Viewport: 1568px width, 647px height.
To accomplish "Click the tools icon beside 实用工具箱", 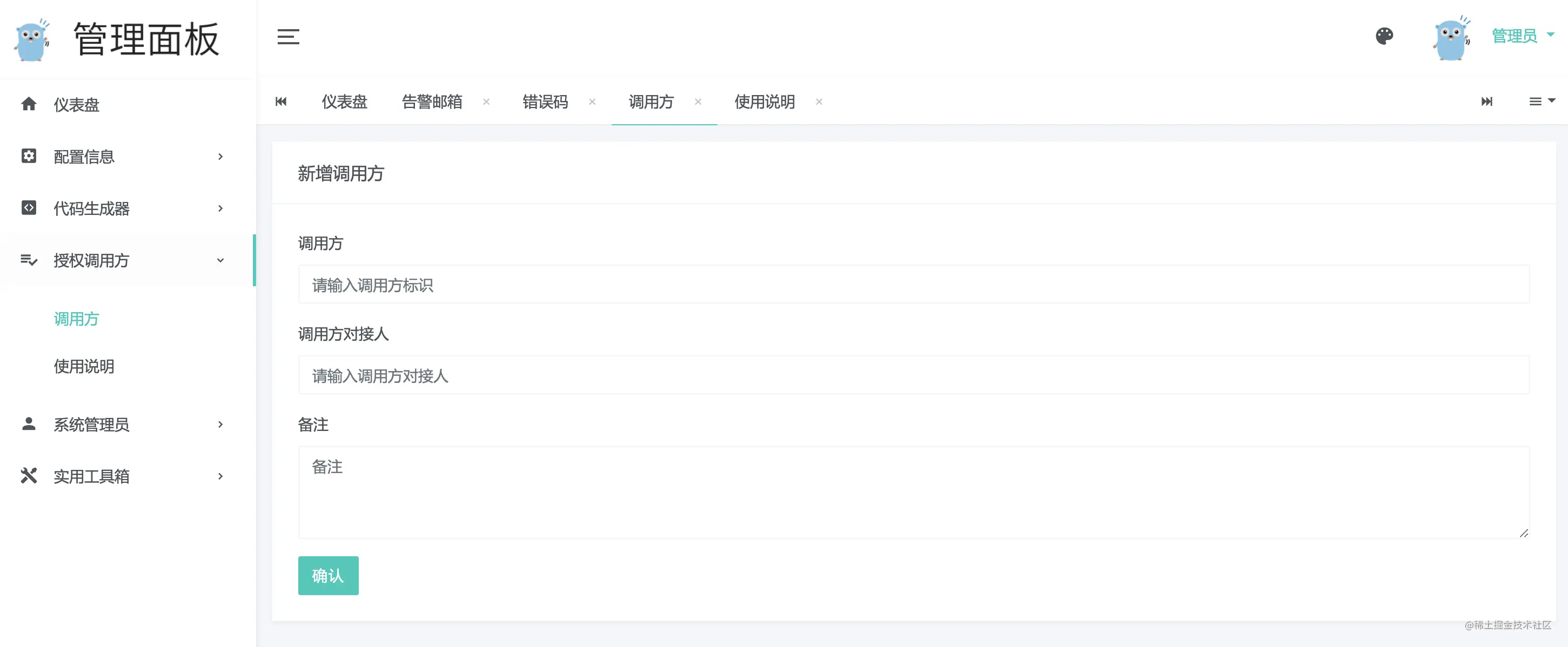I will click(29, 475).
